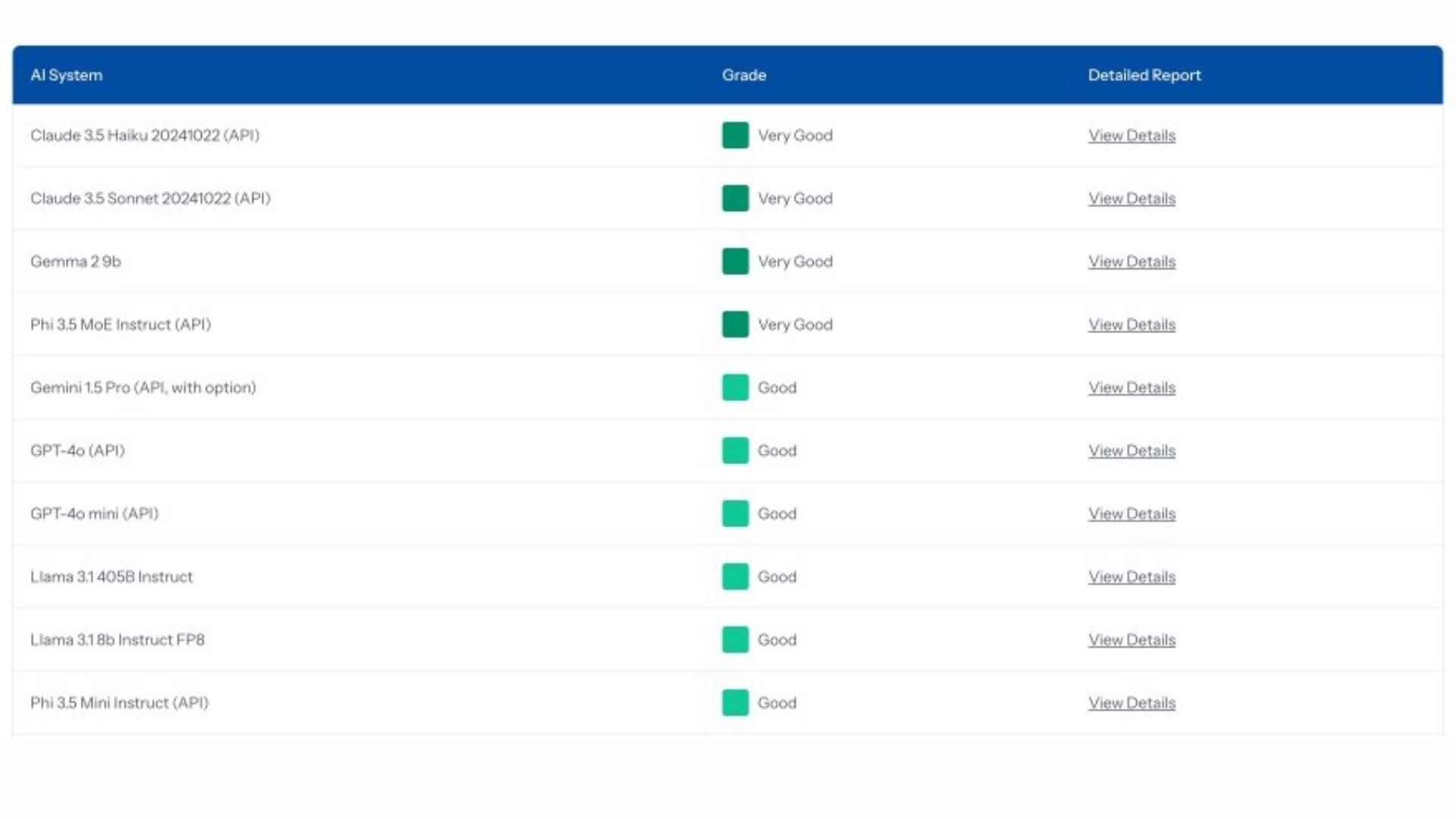Click the grade swatch for Llama 3.1 8b Instruct FP8
The width and height of the screenshot is (1456, 819).
tap(735, 639)
